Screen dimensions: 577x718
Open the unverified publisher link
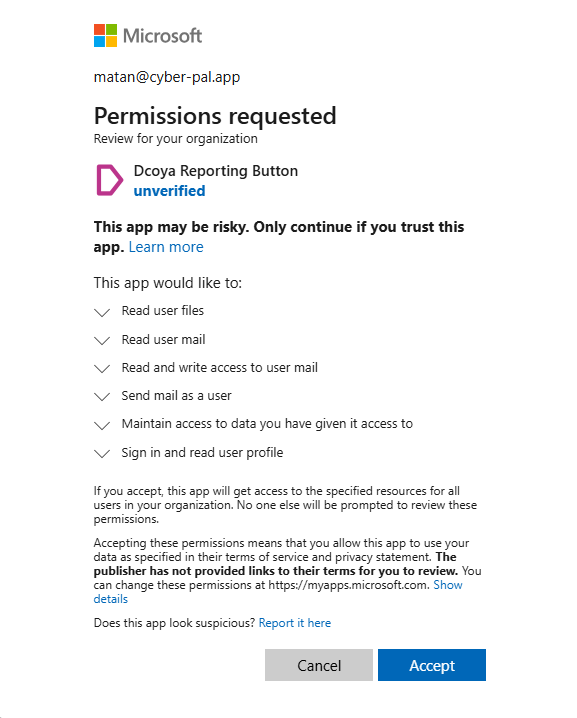(169, 190)
